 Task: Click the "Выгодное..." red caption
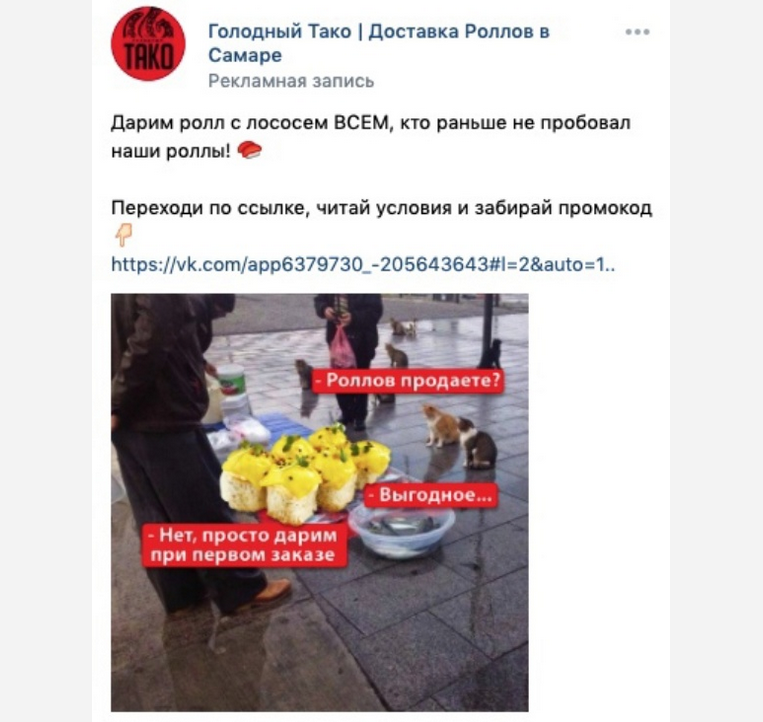(x=431, y=495)
